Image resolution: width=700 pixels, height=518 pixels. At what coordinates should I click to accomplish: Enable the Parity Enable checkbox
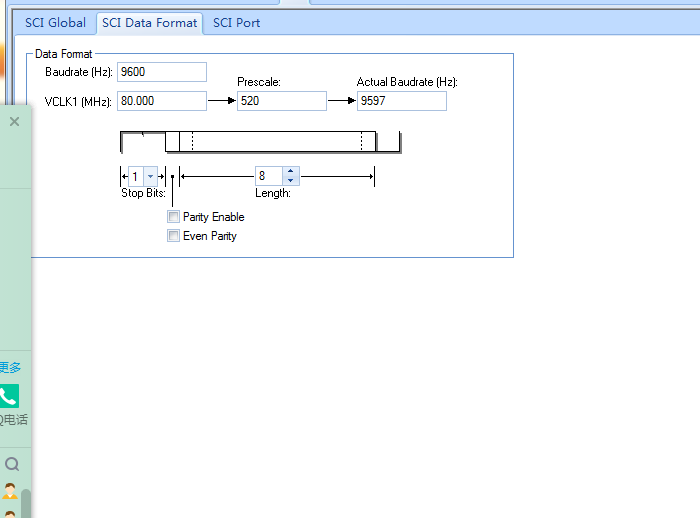click(173, 217)
